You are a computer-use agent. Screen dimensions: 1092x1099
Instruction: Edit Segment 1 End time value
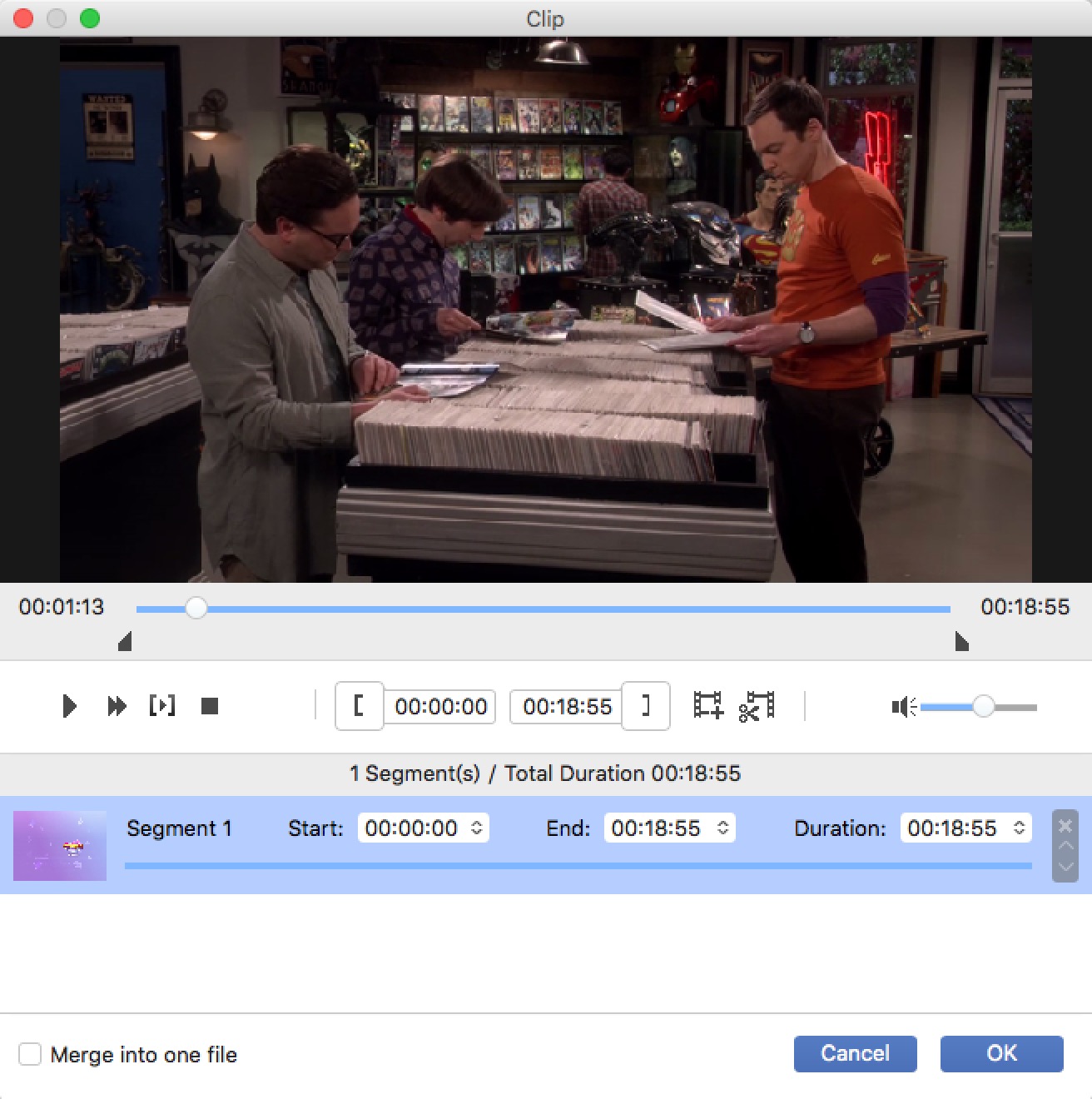pyautogui.click(x=657, y=828)
